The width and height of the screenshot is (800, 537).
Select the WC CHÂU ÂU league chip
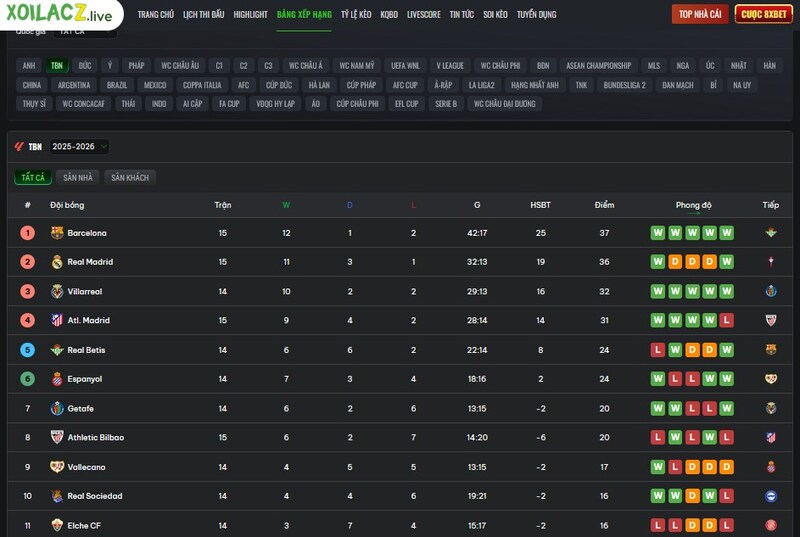pyautogui.click(x=179, y=65)
